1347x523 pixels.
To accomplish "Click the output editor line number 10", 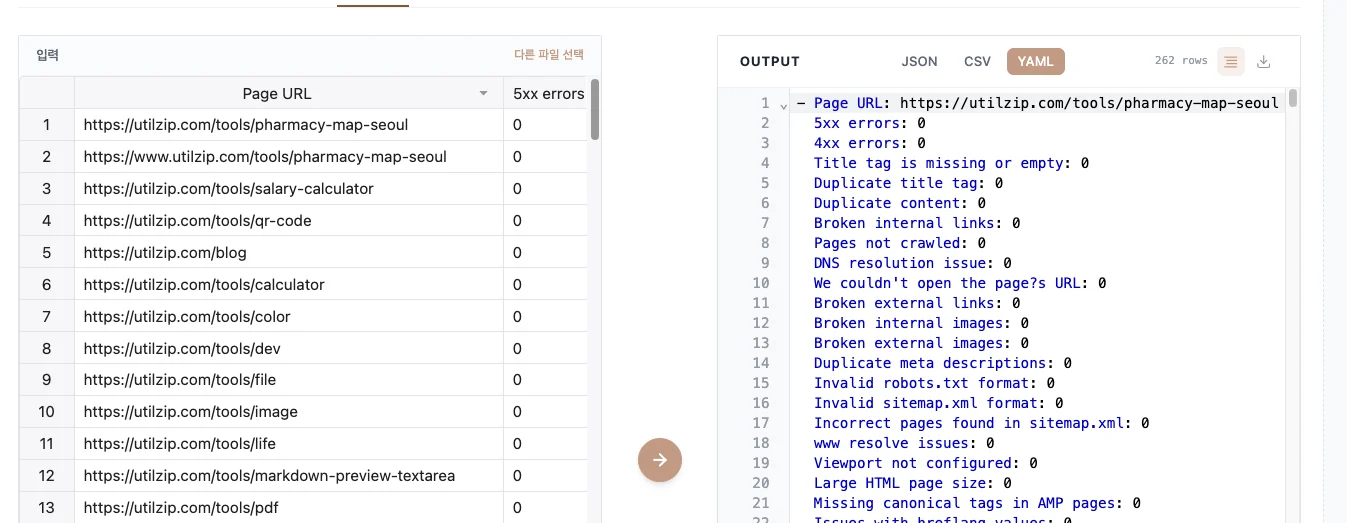I will click(x=761, y=283).
